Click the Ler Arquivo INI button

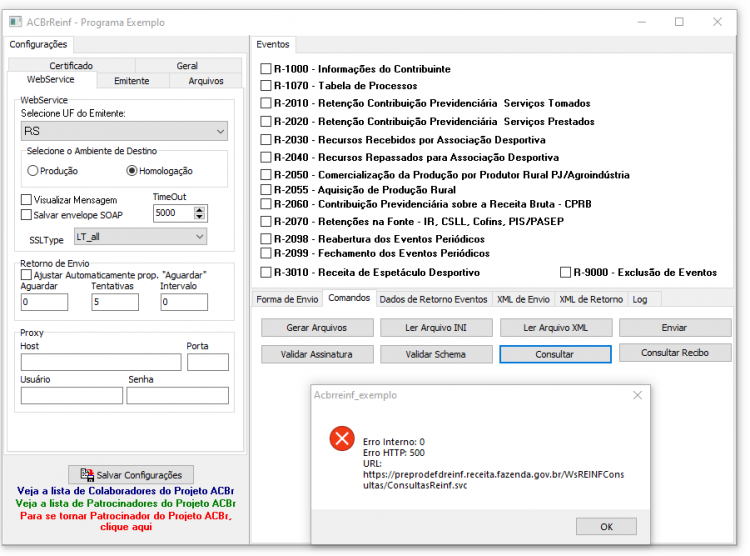[436, 328]
